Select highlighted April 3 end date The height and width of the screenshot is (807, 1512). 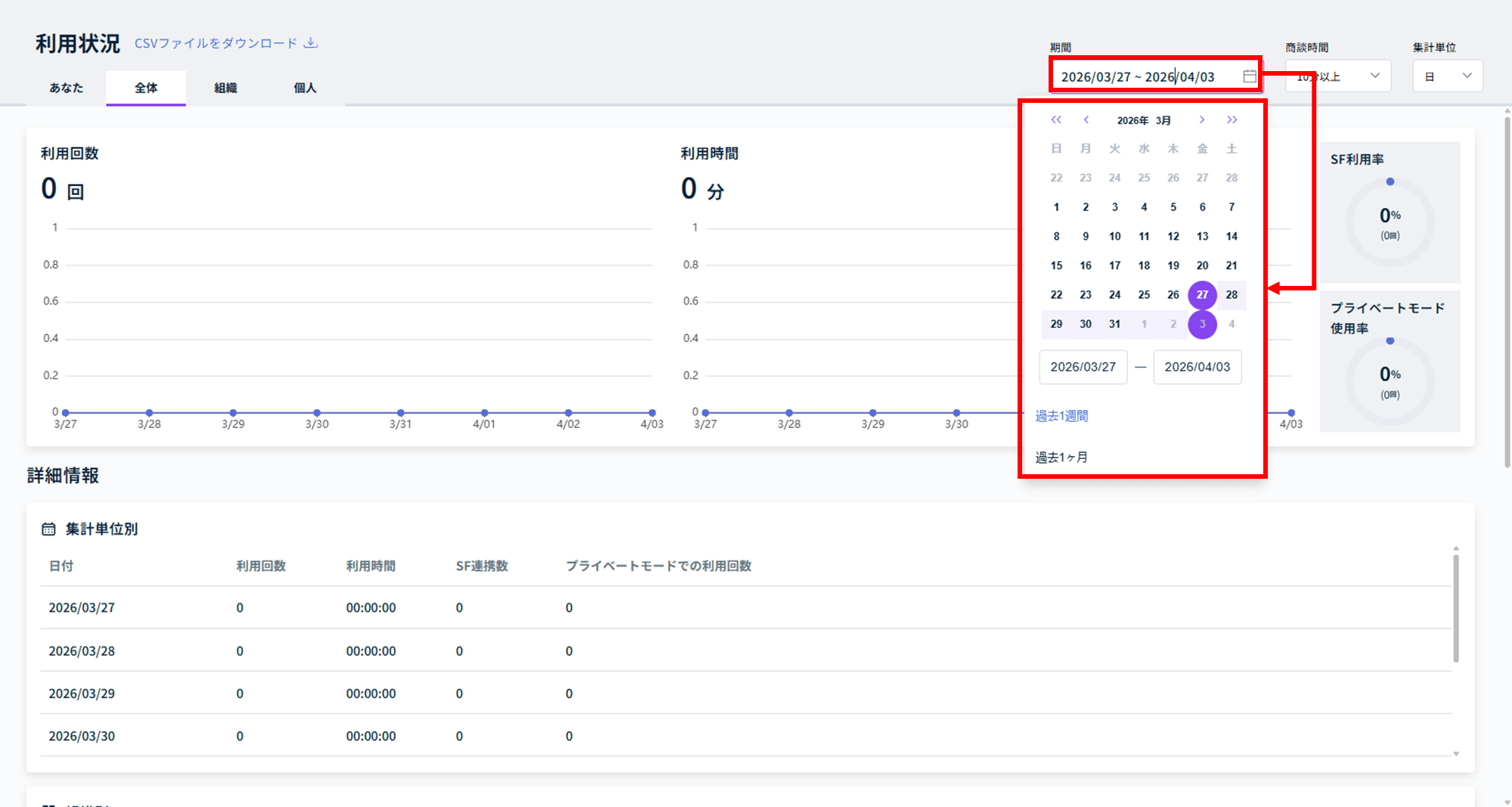[1202, 324]
